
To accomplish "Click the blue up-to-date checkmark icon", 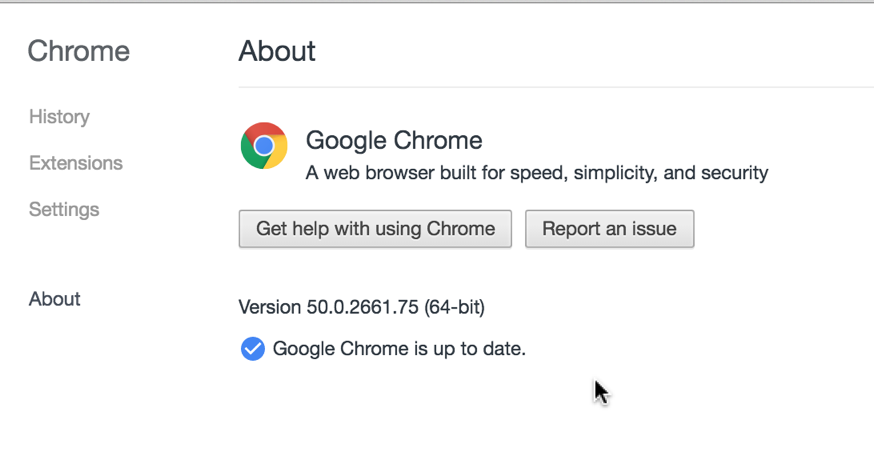I will tap(253, 349).
